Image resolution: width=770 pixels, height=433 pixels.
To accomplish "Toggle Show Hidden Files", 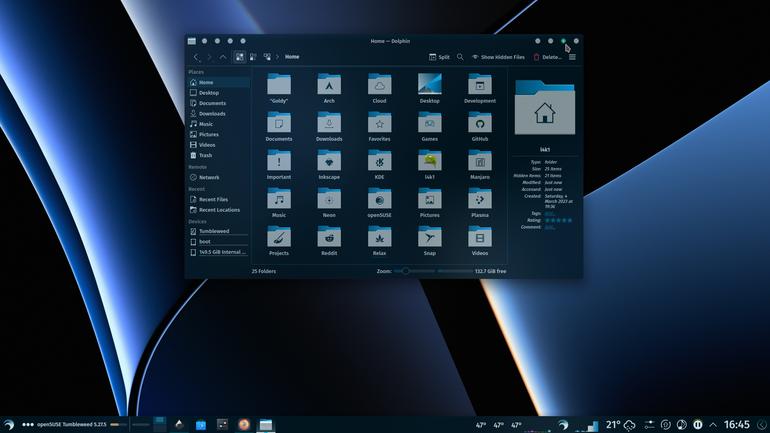I will pos(498,57).
